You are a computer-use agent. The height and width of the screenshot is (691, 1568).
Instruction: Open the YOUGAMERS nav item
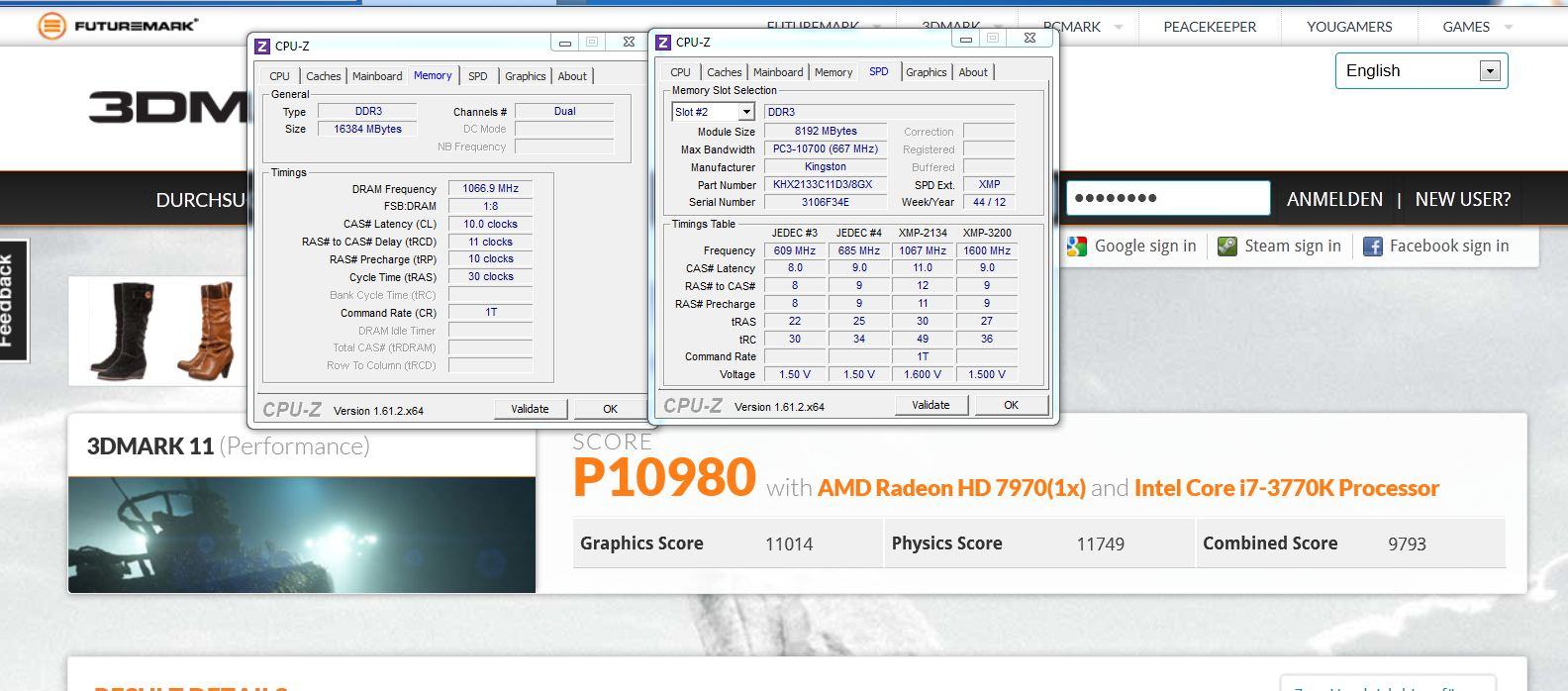tap(1349, 27)
